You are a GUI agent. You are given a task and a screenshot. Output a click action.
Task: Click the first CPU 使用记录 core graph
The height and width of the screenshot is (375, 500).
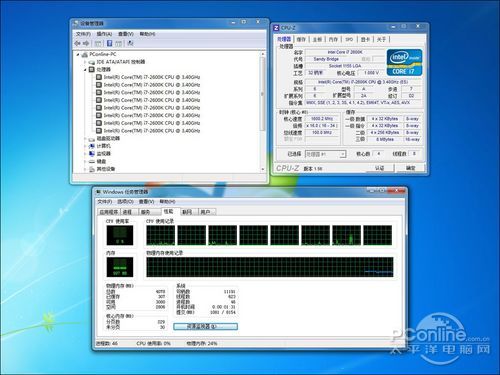coord(160,235)
